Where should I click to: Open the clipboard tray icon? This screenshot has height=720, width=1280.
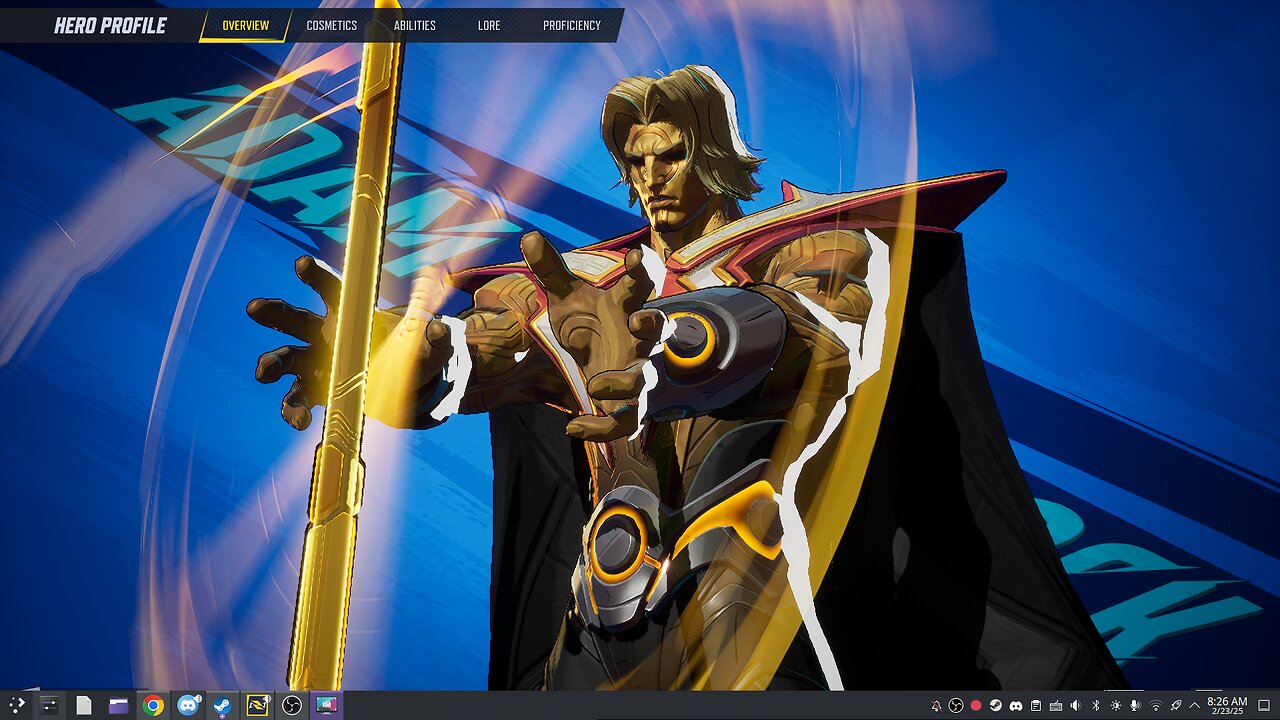pyautogui.click(x=1036, y=706)
